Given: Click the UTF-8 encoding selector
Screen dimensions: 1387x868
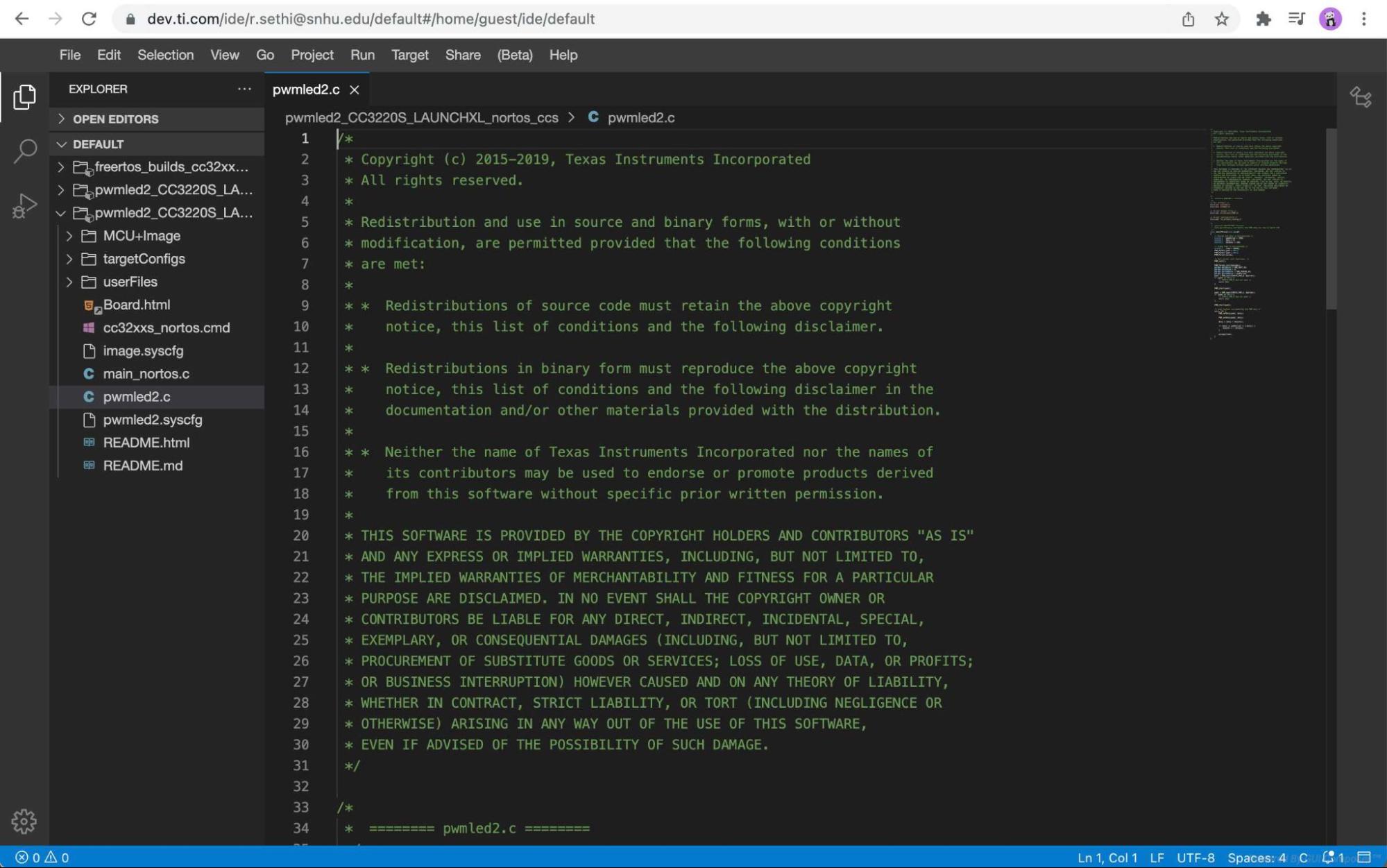Looking at the screenshot, I should 1195,858.
